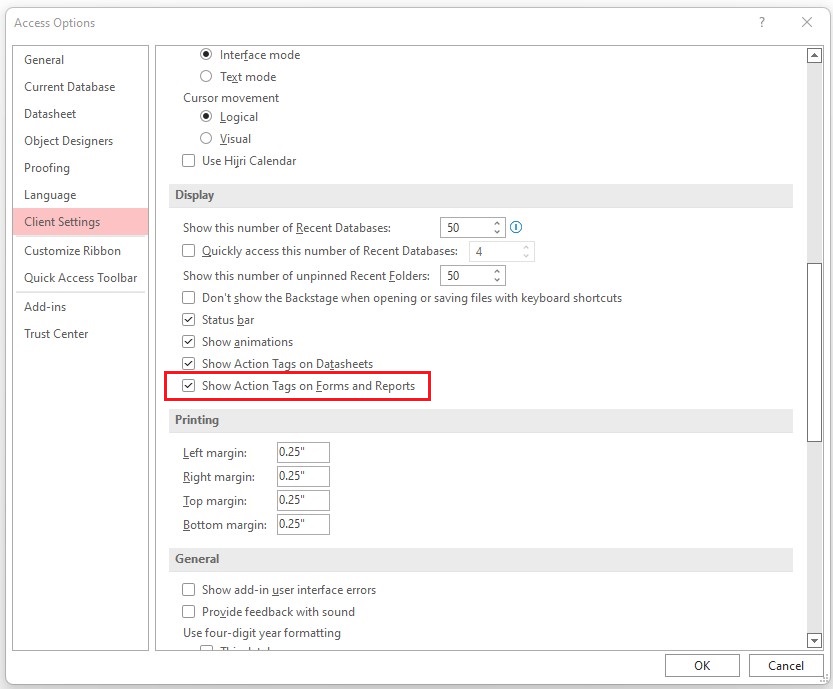Viewport: 833px width, 689px height.
Task: Enable hiding the Backstage with keyboard shortcuts
Action: (x=187, y=298)
